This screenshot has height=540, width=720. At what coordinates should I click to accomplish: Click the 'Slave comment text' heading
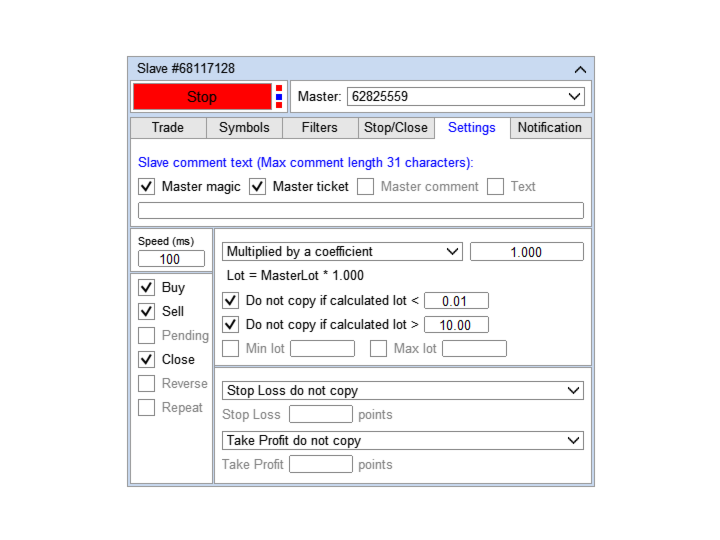pyautogui.click(x=306, y=163)
